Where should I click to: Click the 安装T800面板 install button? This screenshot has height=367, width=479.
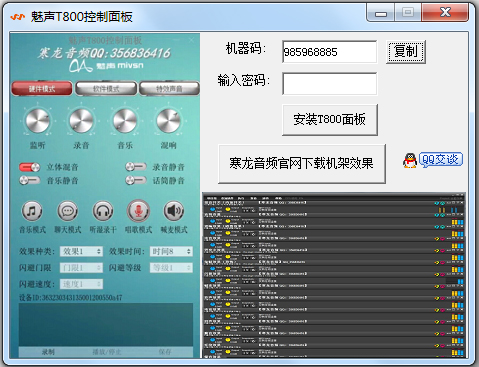(x=330, y=120)
